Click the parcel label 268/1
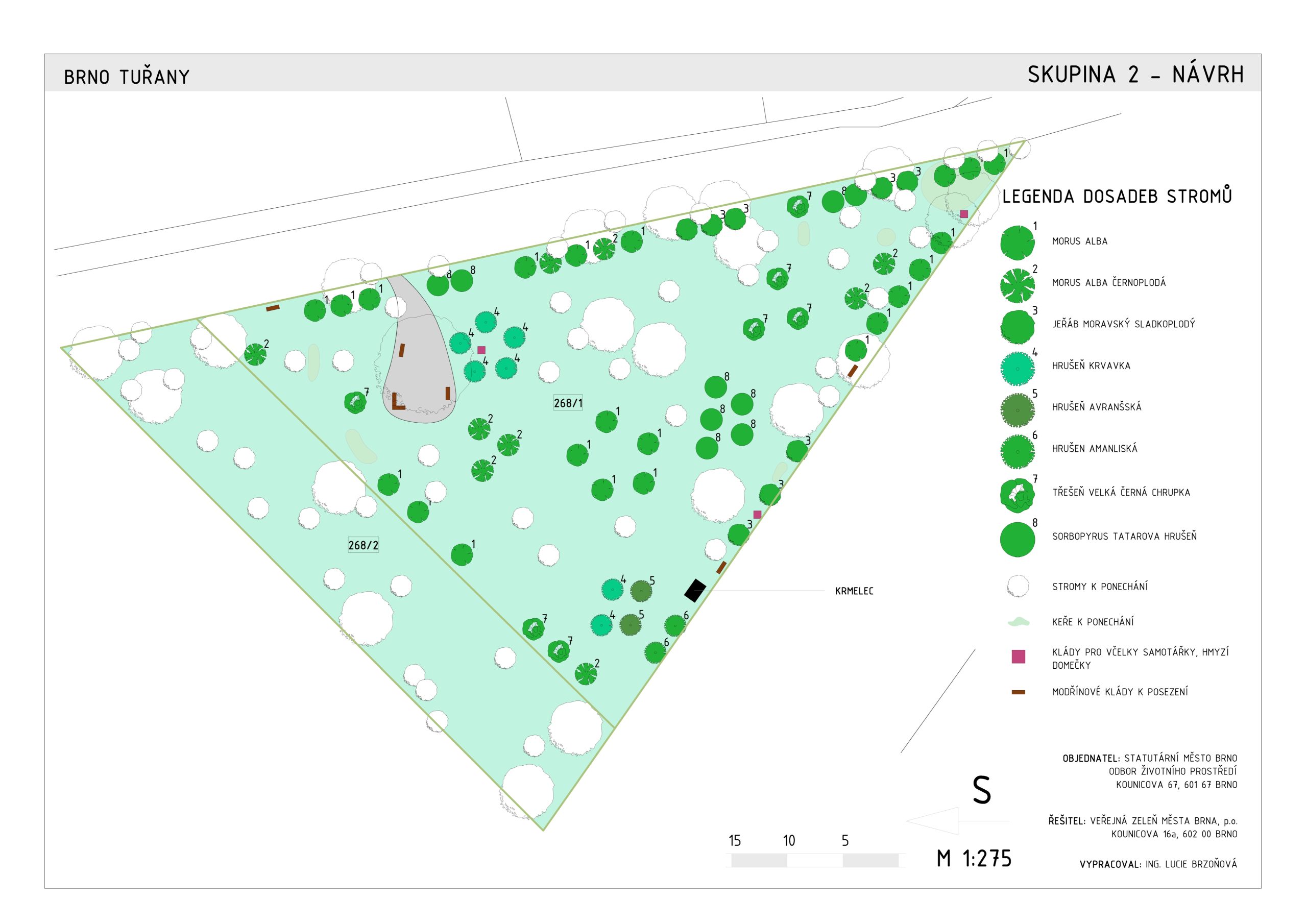The width and height of the screenshot is (1307, 924). [x=568, y=403]
